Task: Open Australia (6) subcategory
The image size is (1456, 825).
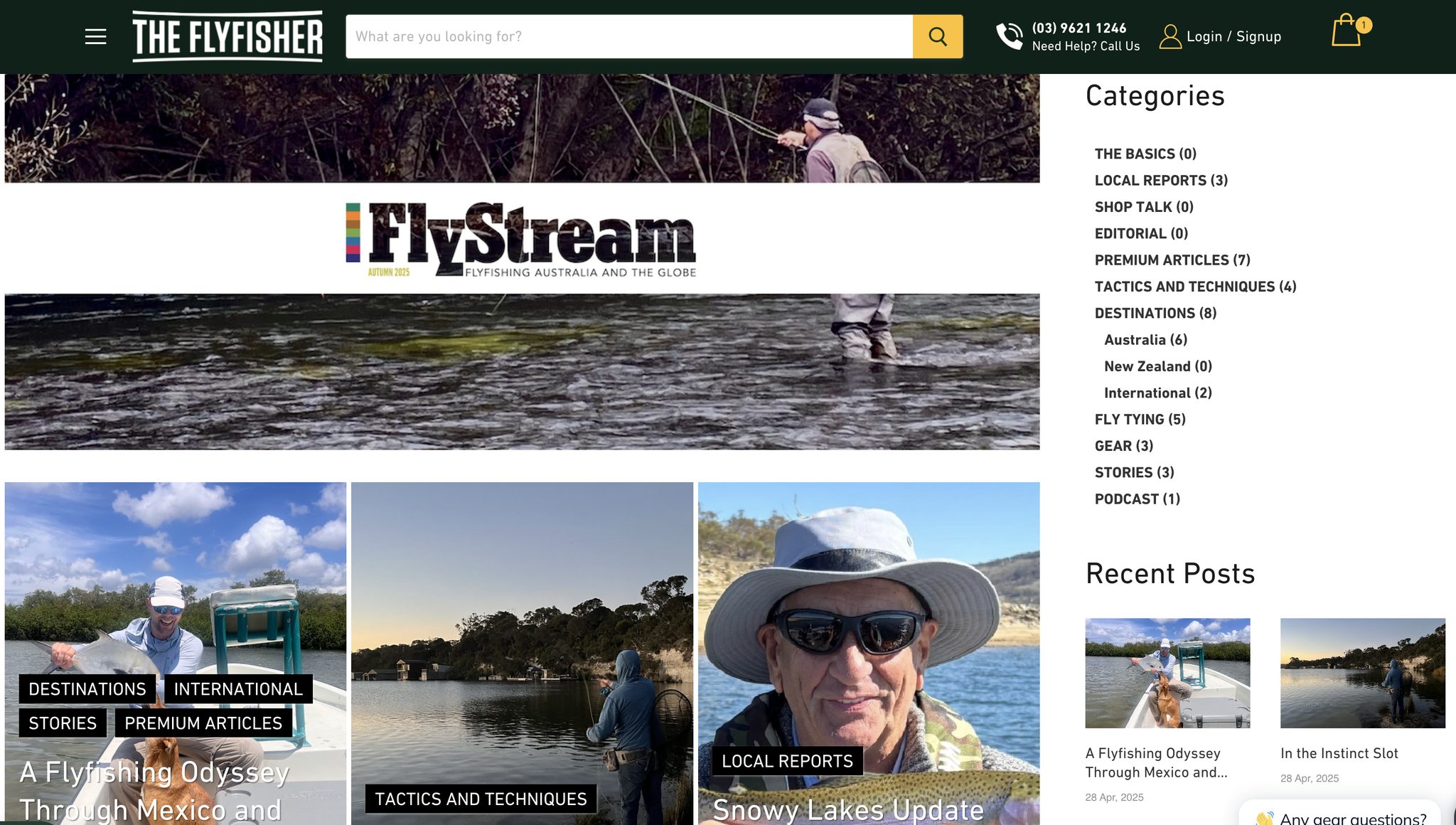Action: 1145,340
